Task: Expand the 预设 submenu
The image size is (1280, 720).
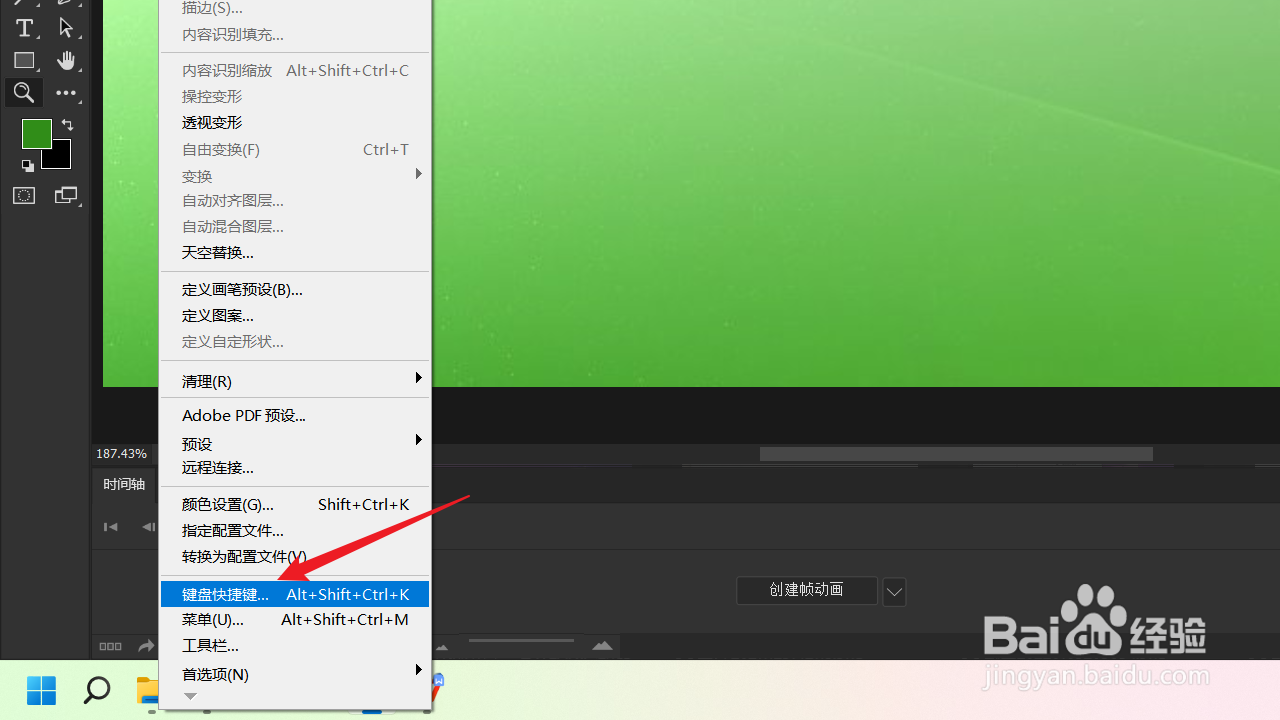Action: click(295, 443)
